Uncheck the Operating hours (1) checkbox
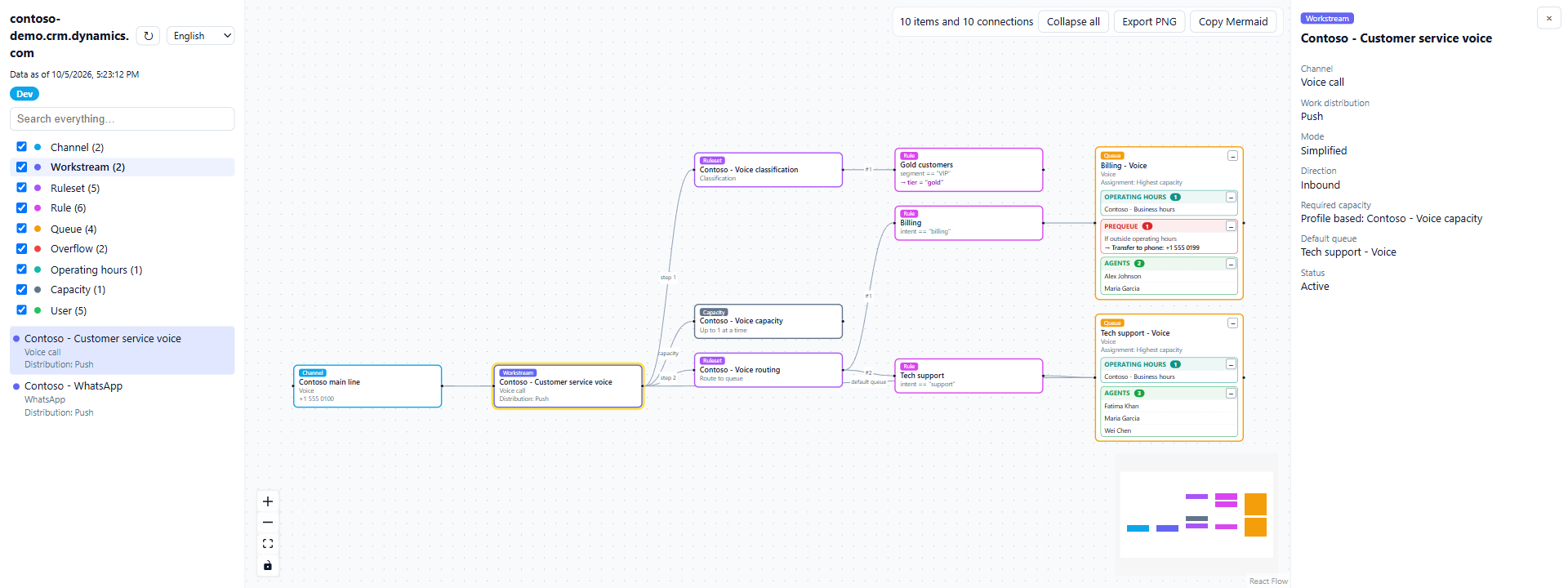The image size is (1568, 588). tap(22, 269)
